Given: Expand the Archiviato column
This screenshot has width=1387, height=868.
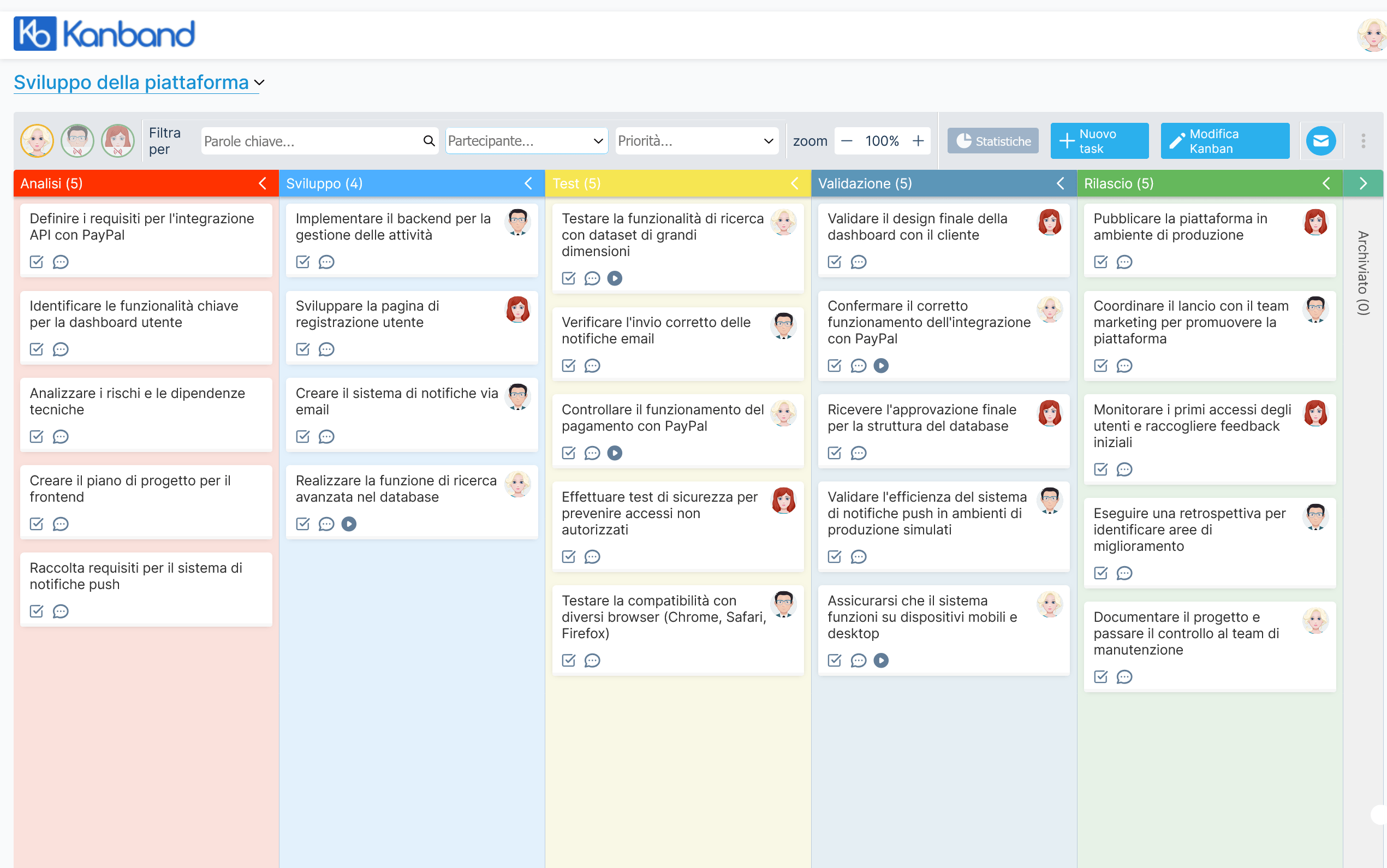Looking at the screenshot, I should 1362,183.
